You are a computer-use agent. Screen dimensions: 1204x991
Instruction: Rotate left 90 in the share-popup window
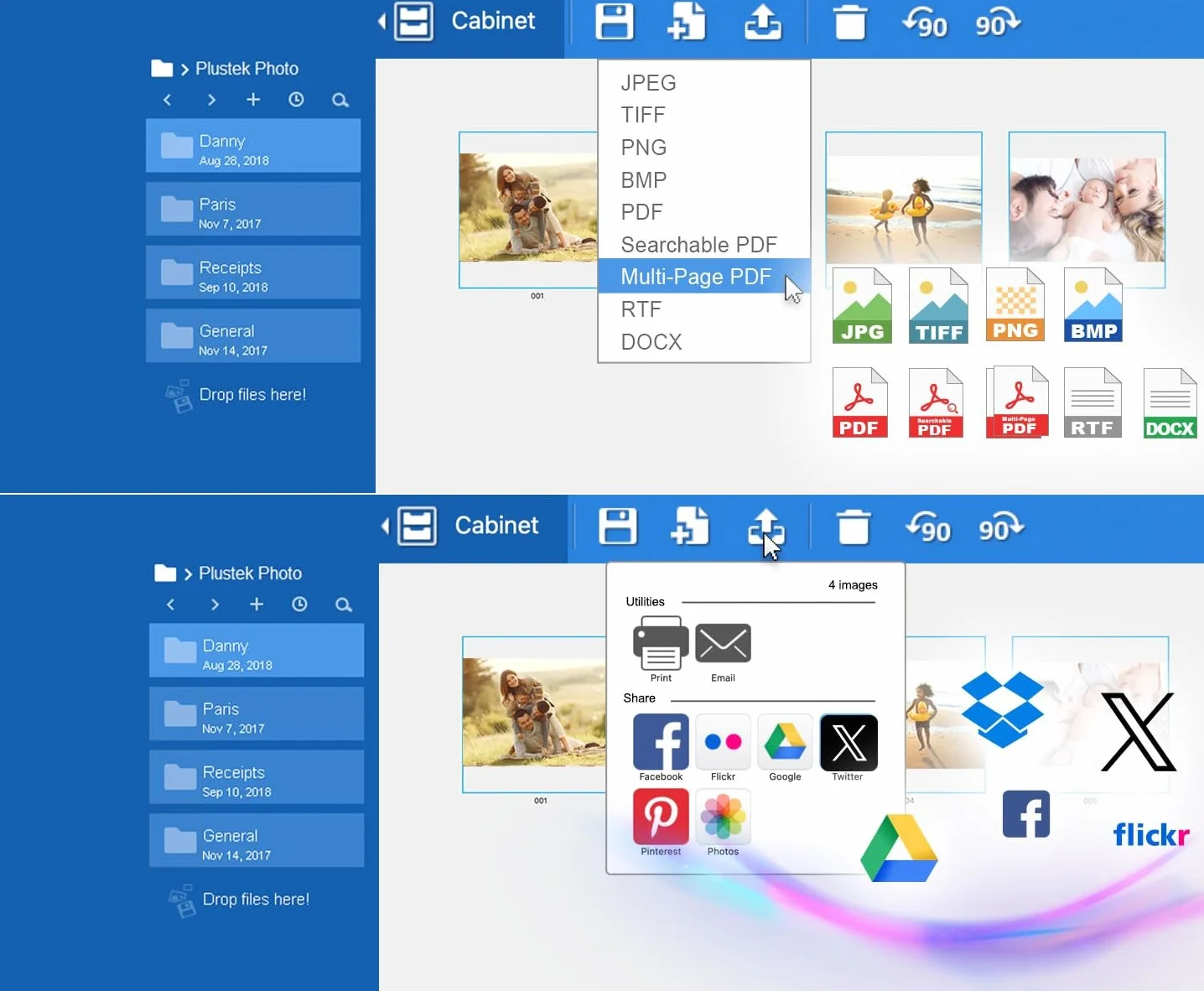tap(928, 527)
